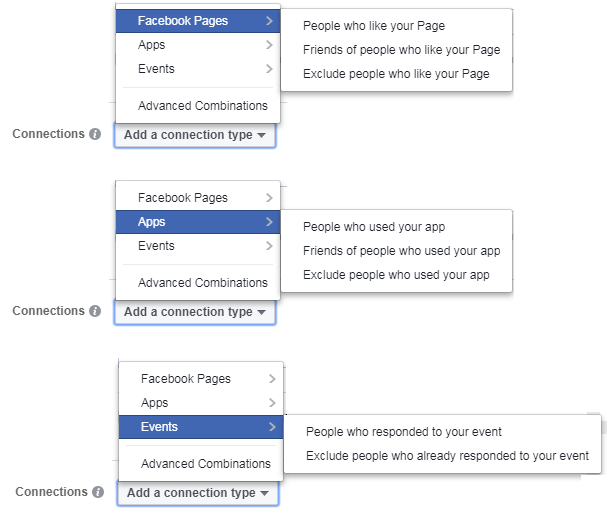The image size is (610, 529).
Task: Open Advanced Combinations in top menu
Action: pos(203,106)
